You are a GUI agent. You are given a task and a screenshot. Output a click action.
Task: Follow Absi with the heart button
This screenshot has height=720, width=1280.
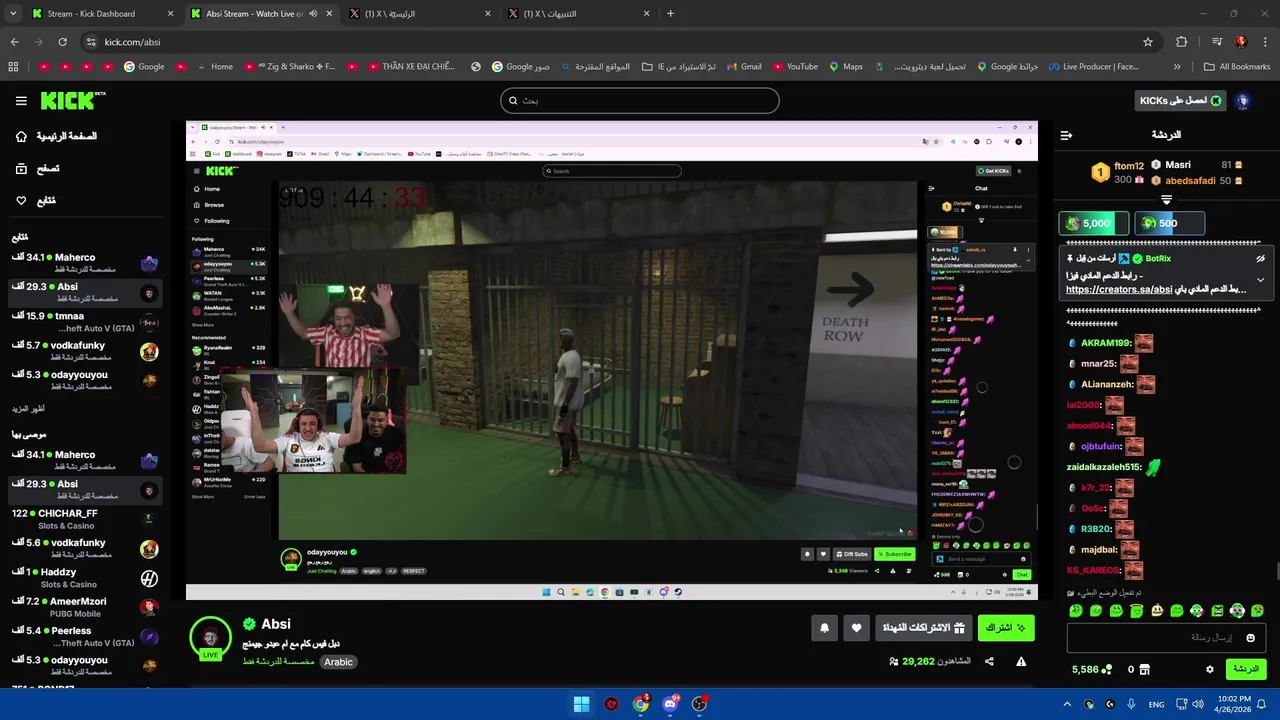856,628
